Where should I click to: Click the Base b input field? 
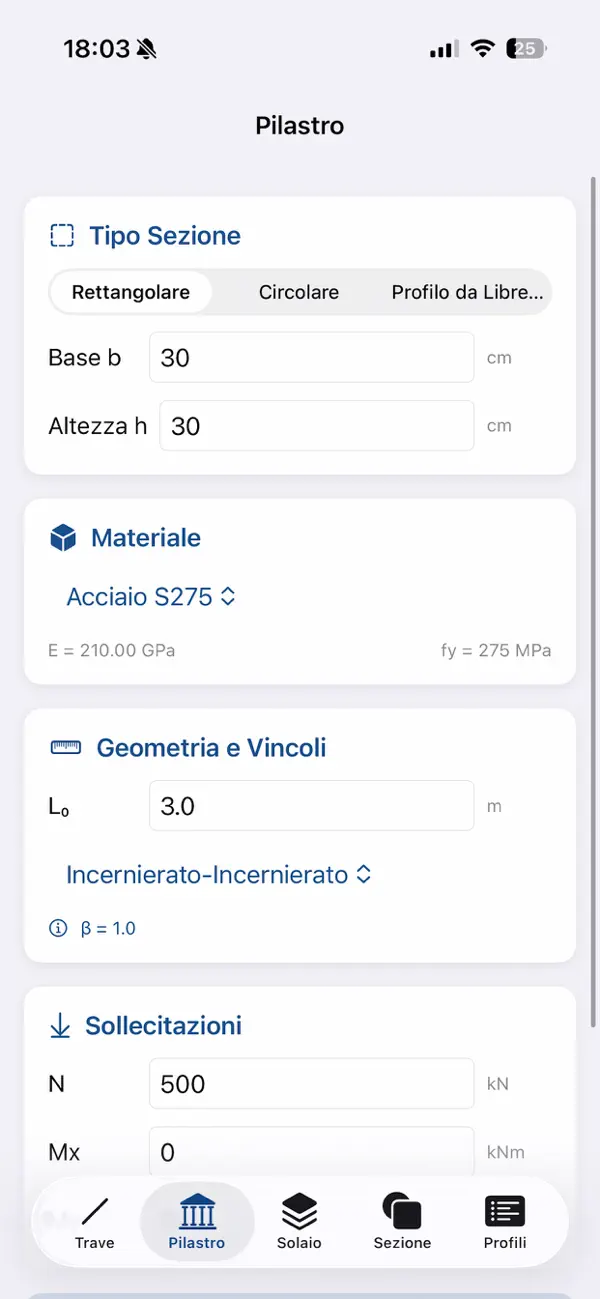311,357
